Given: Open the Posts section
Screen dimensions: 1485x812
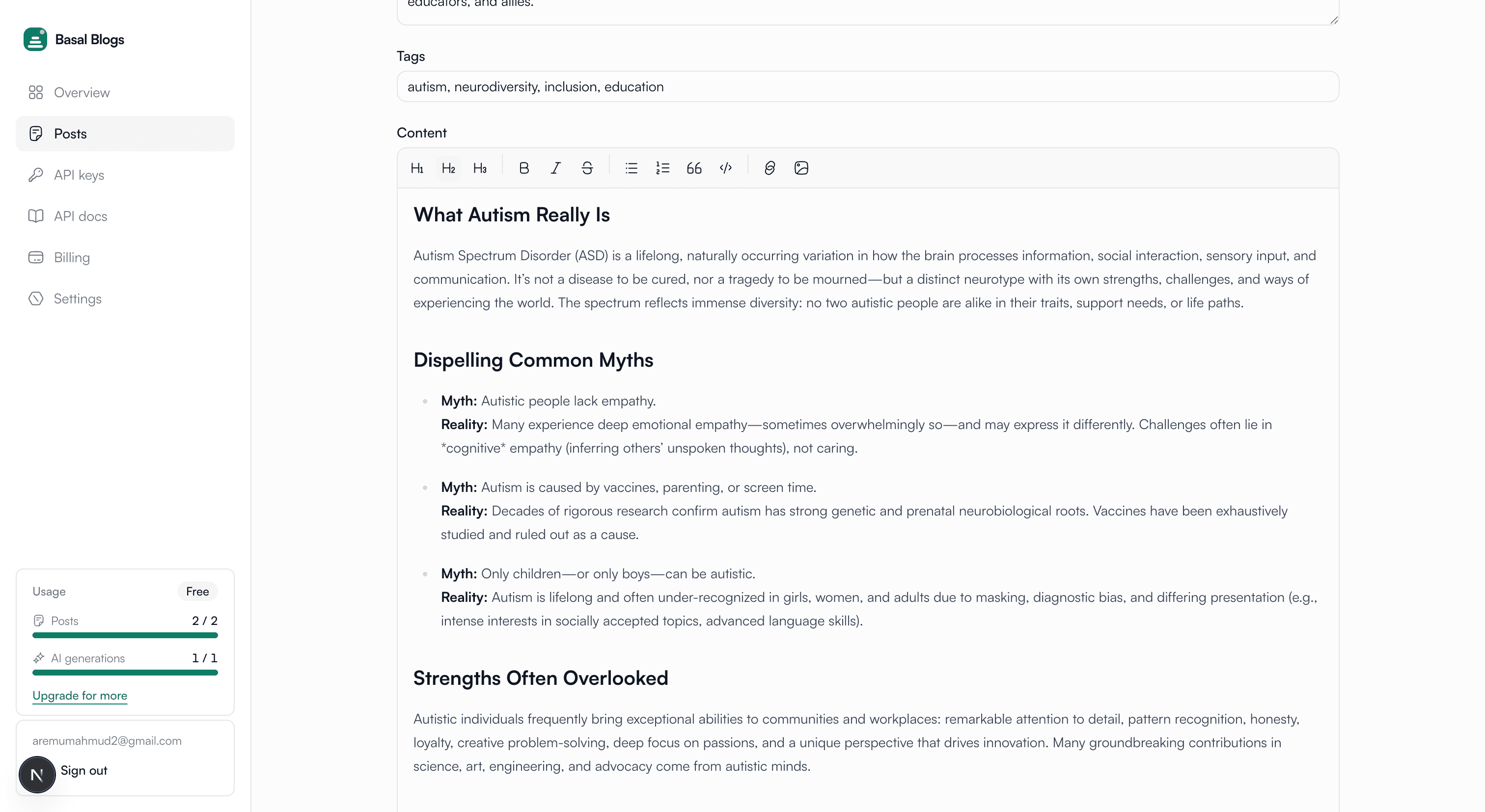Looking at the screenshot, I should (125, 134).
